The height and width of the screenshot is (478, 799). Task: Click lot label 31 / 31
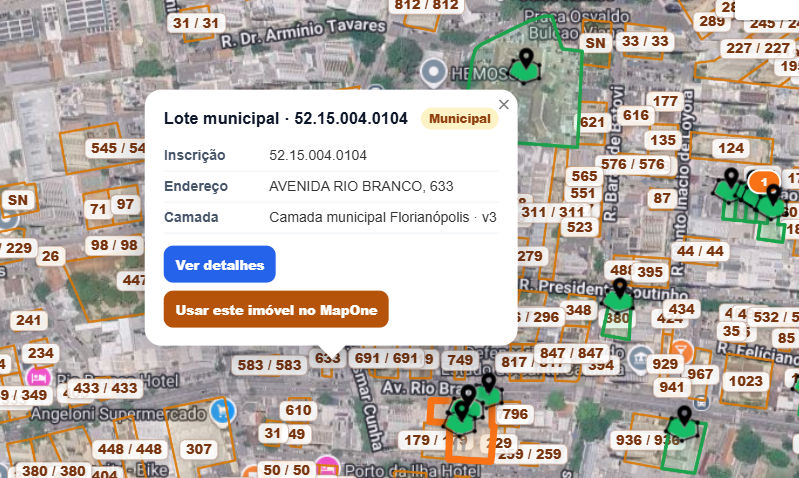click(x=196, y=23)
